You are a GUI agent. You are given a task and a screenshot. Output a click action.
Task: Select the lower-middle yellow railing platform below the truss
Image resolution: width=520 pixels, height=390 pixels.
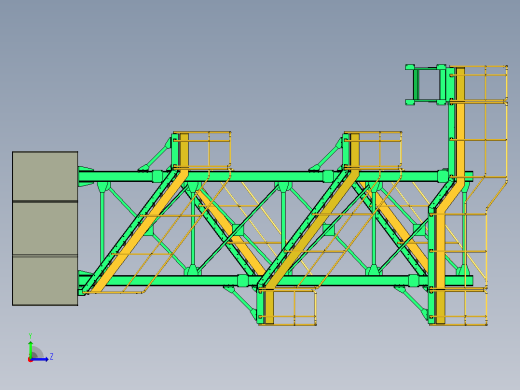pos(287,307)
